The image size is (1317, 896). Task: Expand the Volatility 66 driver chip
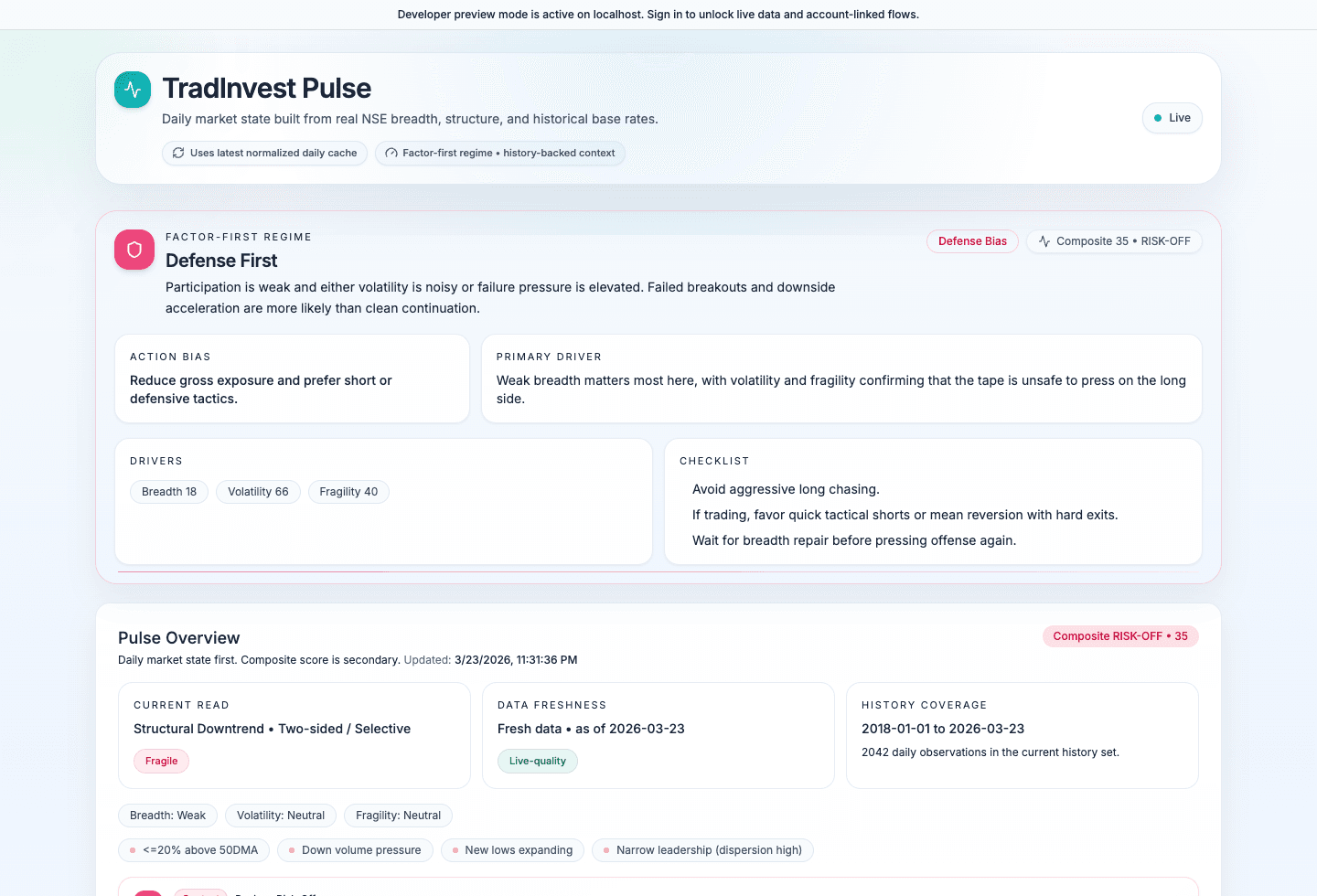[258, 491]
